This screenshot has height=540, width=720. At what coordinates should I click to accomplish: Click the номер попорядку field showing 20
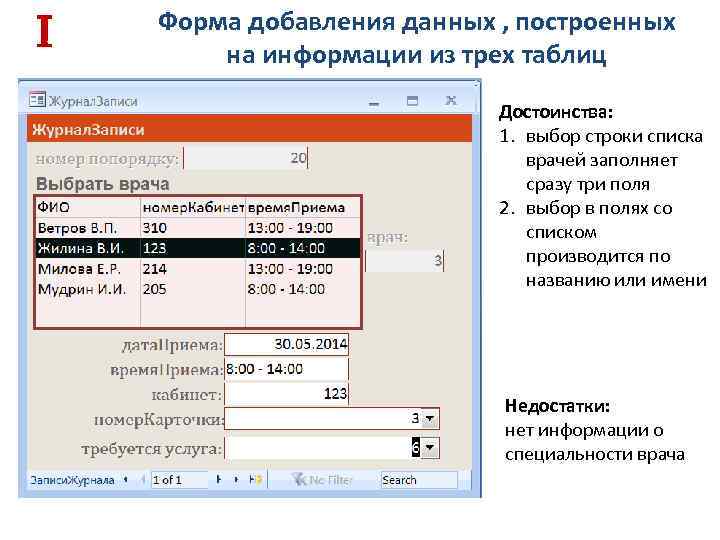click(246, 158)
